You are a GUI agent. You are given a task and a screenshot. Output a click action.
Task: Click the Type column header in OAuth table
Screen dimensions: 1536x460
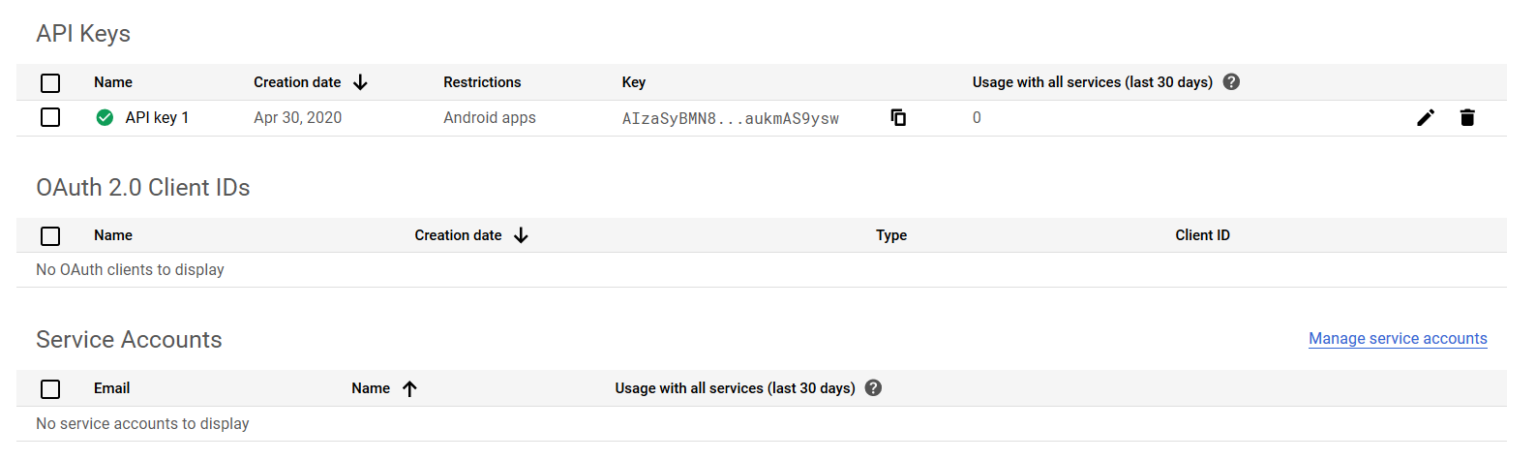click(891, 236)
